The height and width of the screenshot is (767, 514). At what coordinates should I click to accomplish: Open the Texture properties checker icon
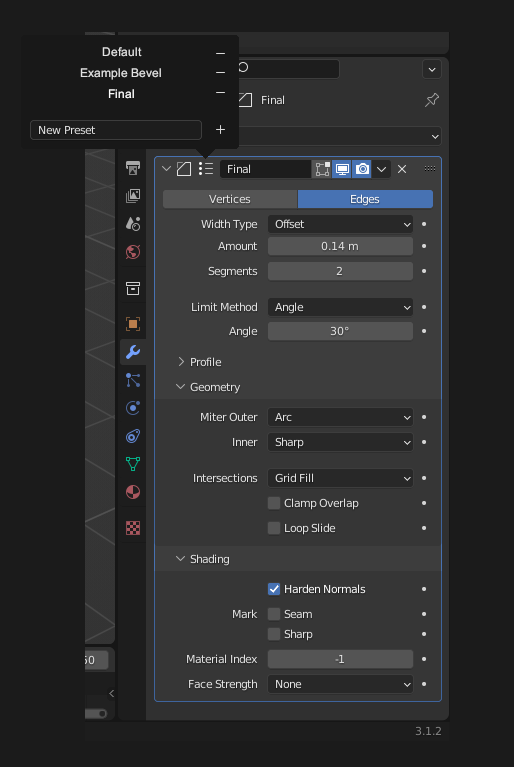(133, 528)
